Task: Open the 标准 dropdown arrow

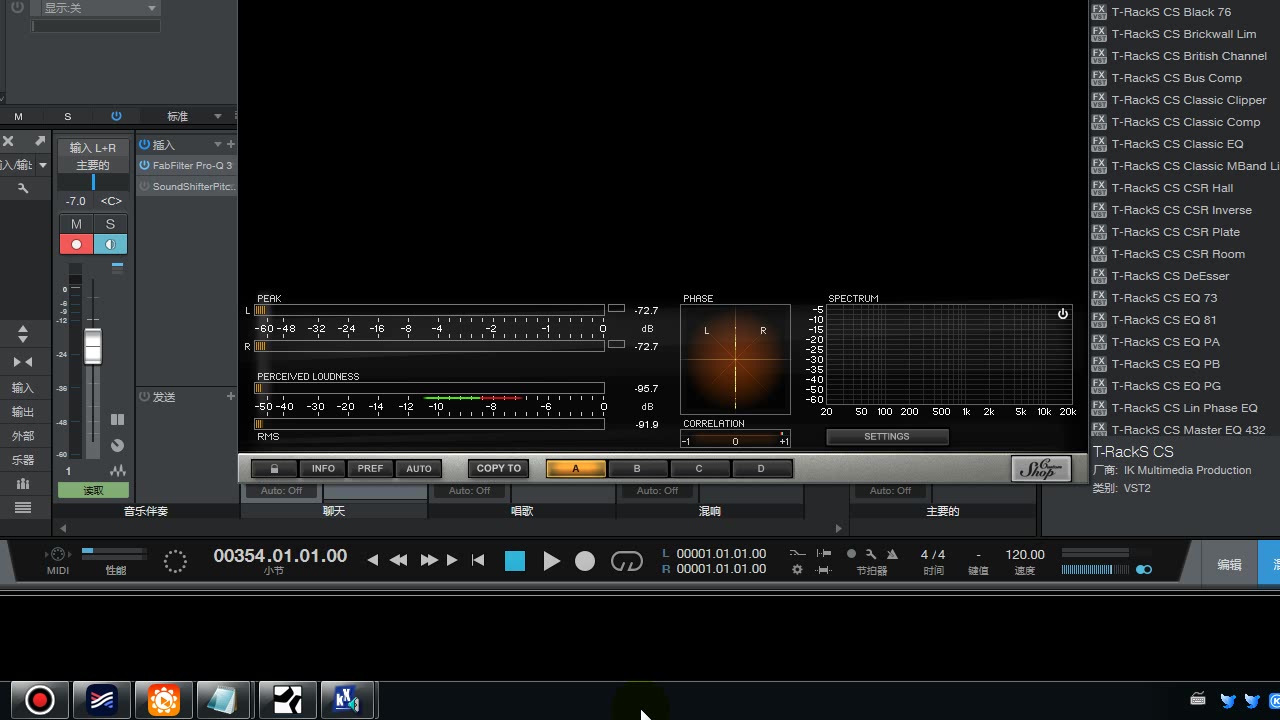Action: click(x=218, y=116)
